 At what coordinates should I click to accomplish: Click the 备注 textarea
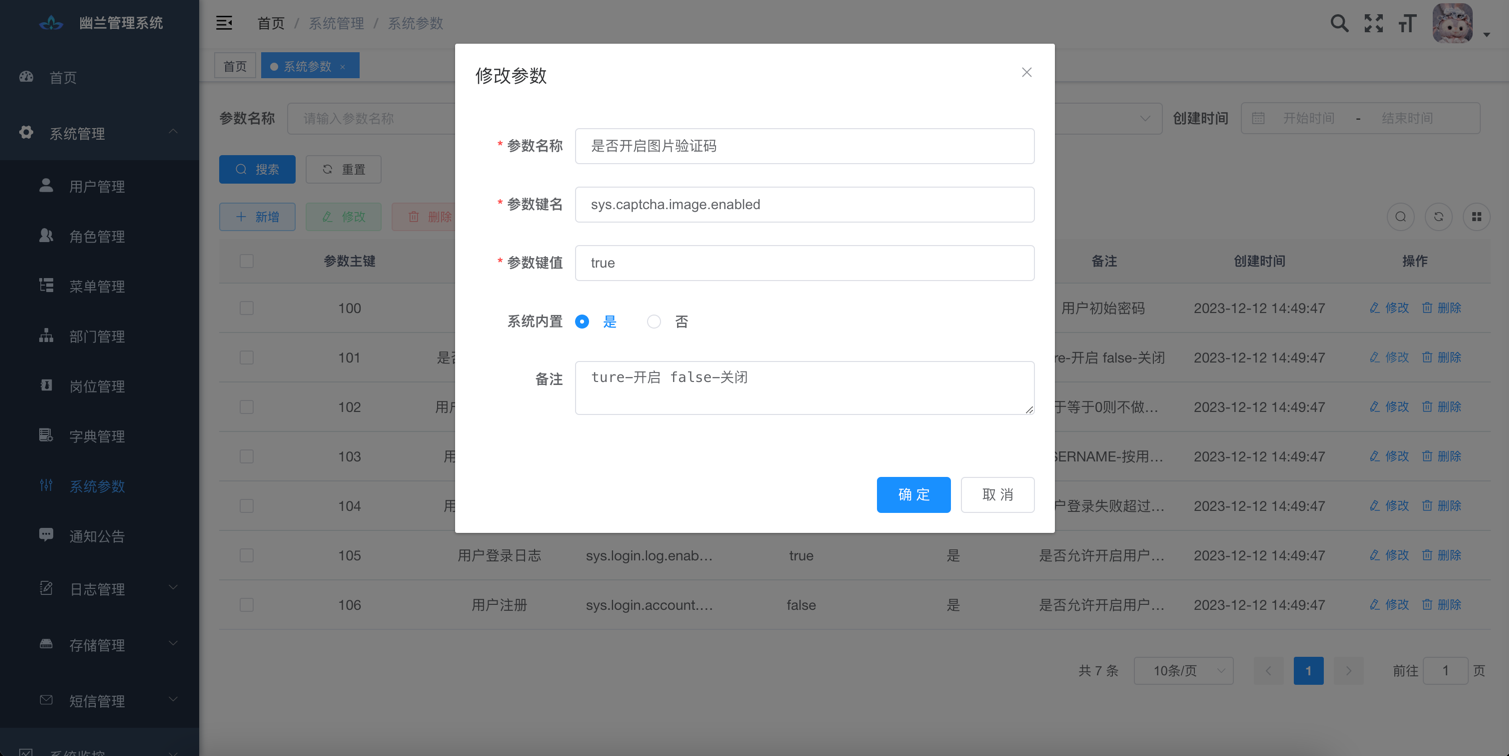(805, 388)
